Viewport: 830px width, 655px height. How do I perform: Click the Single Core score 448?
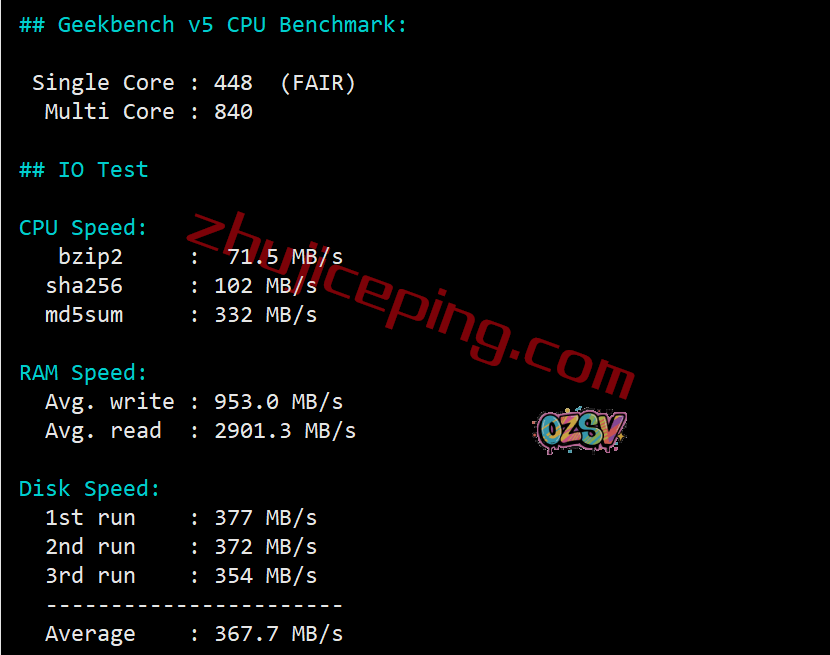[233, 83]
